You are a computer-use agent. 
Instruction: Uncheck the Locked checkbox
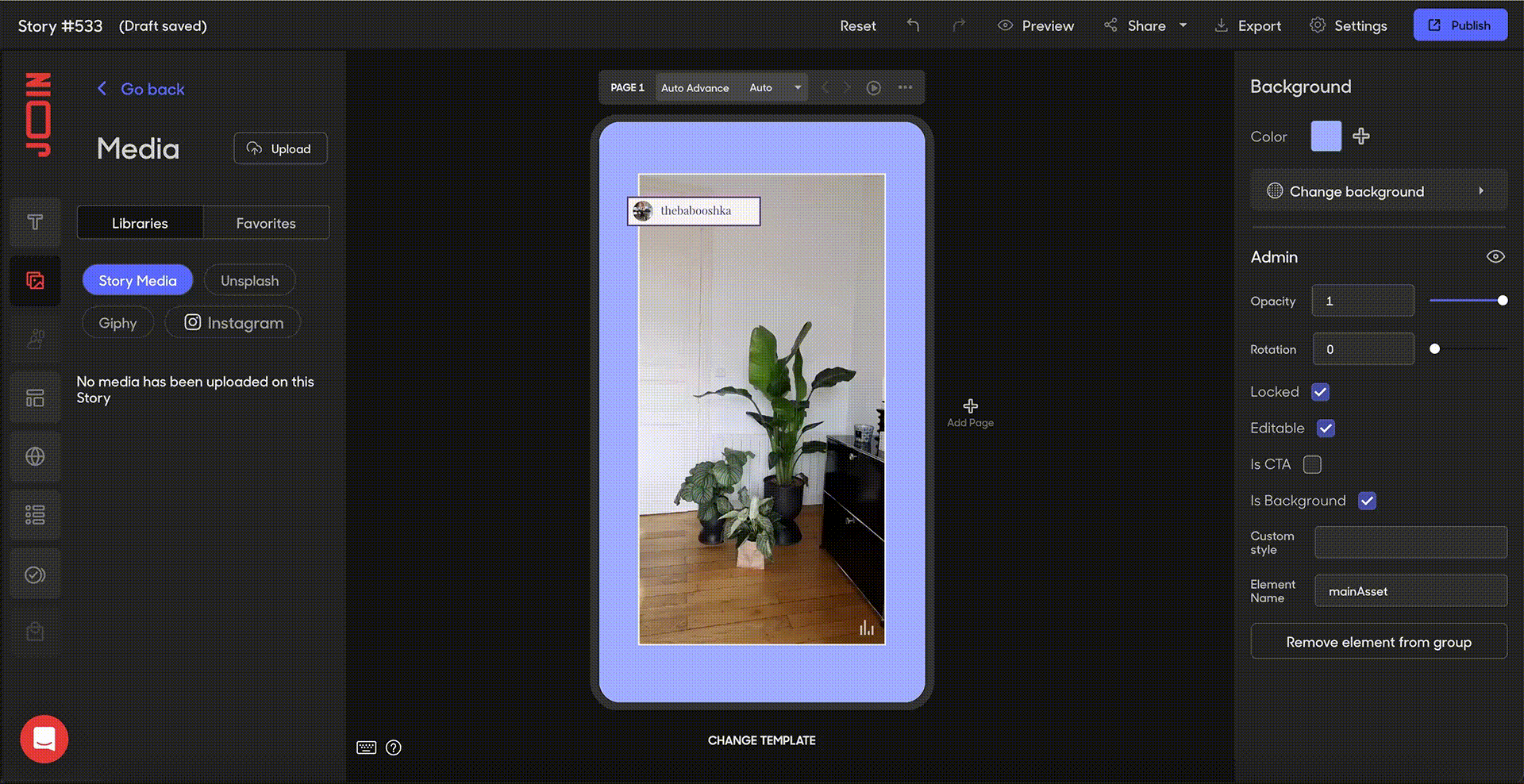click(x=1321, y=392)
